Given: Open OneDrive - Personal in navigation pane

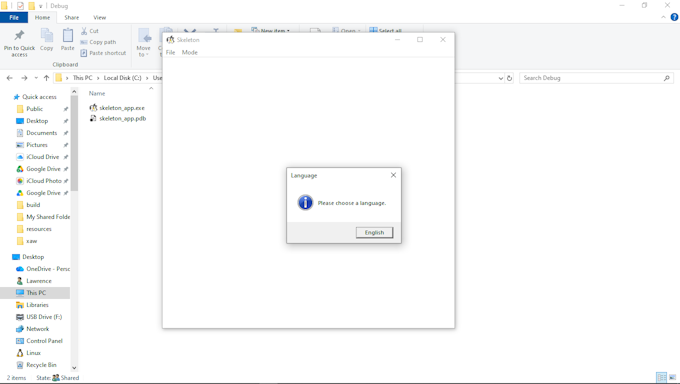Looking at the screenshot, I should pyautogui.click(x=43, y=269).
